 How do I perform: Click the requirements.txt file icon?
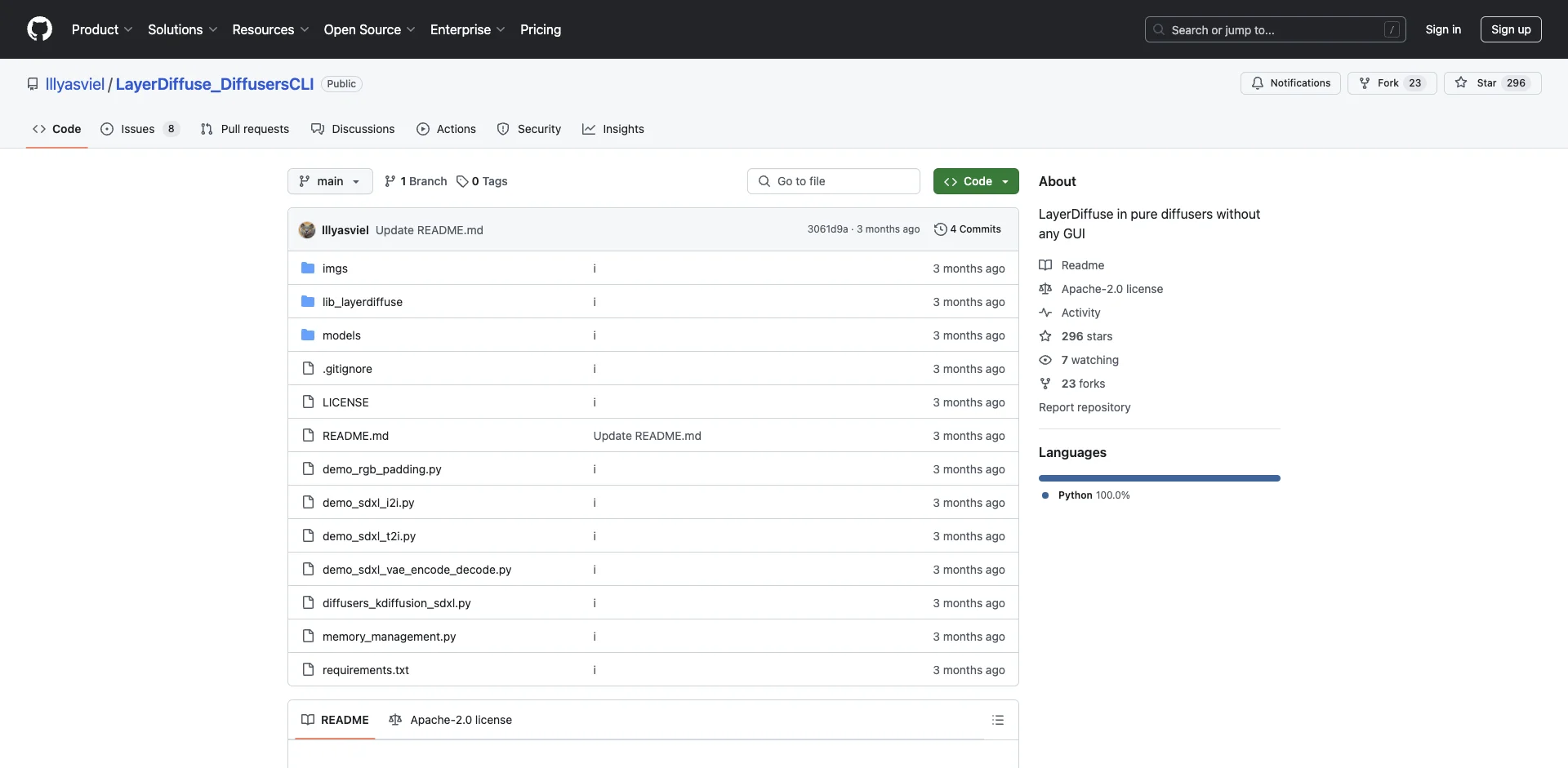[x=308, y=669]
